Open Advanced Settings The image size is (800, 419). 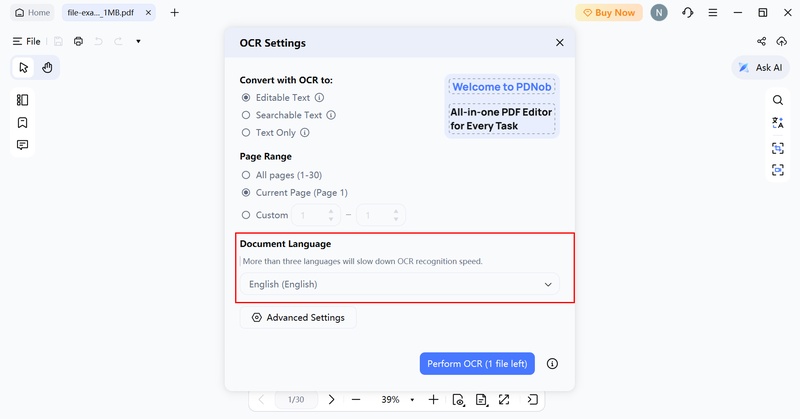298,317
